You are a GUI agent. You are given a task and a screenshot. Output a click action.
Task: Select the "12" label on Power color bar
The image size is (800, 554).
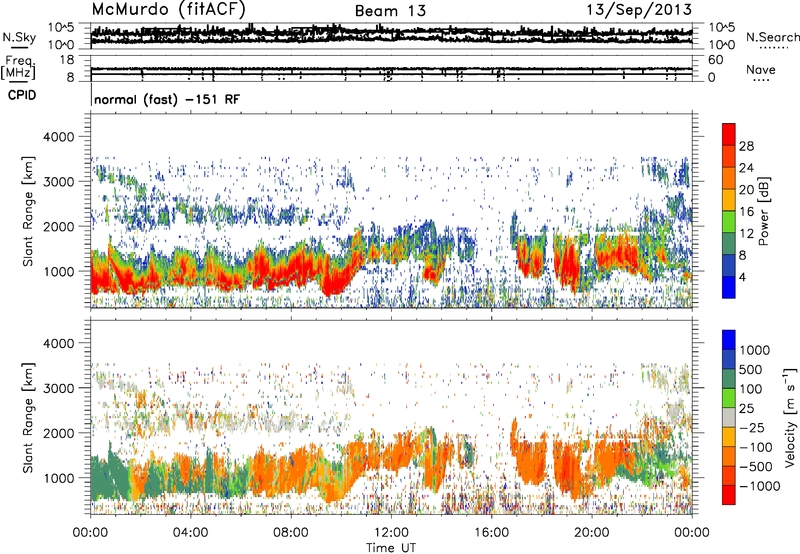click(x=746, y=234)
